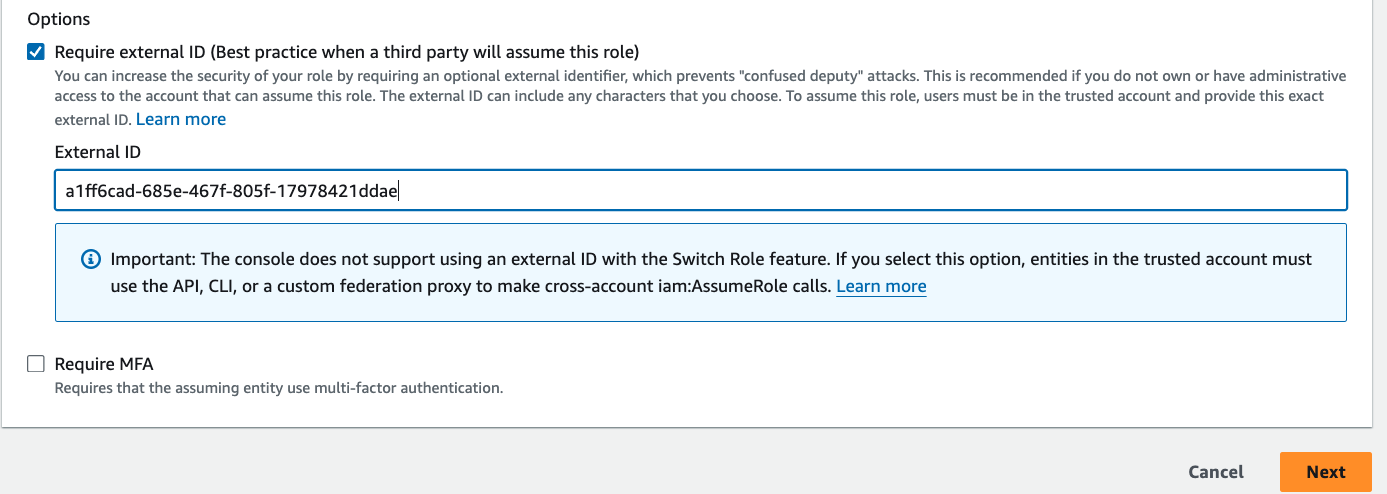This screenshot has height=494, width=1387.
Task: Click the 'External ID' field label
Action: pyautogui.click(x=98, y=152)
